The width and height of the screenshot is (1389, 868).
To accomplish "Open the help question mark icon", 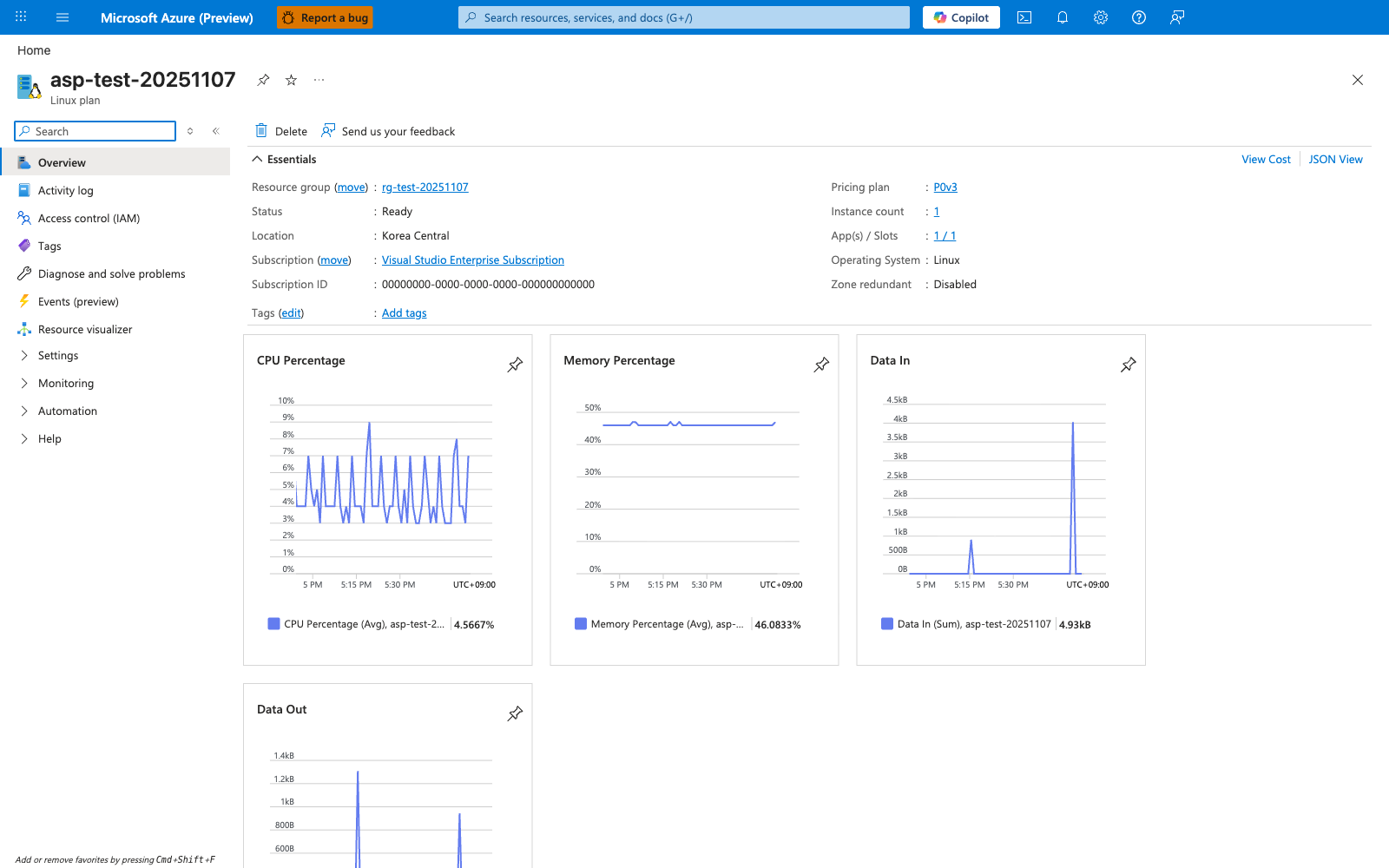I will click(1139, 17).
